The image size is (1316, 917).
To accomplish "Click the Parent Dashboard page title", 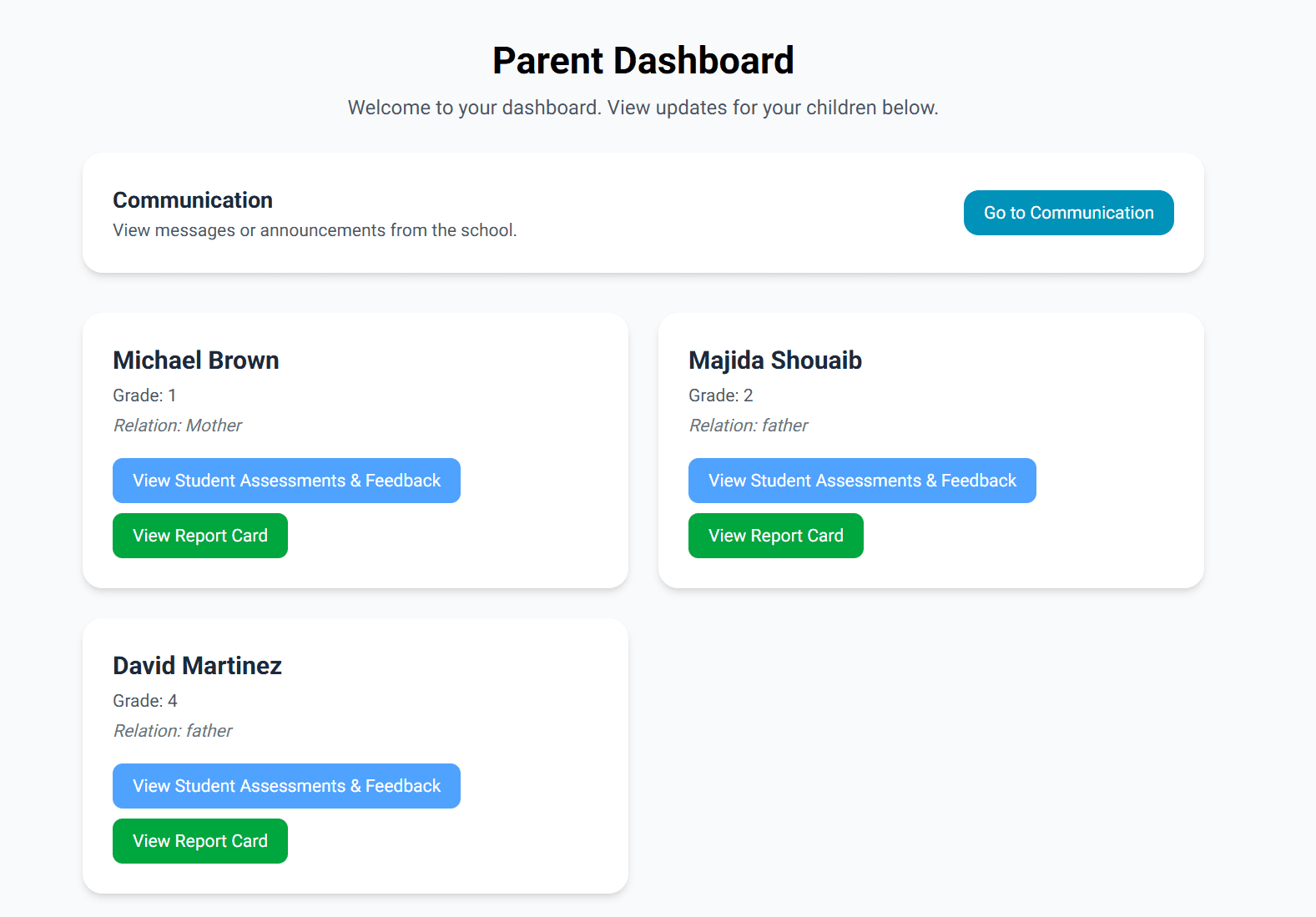I will 643,61.
